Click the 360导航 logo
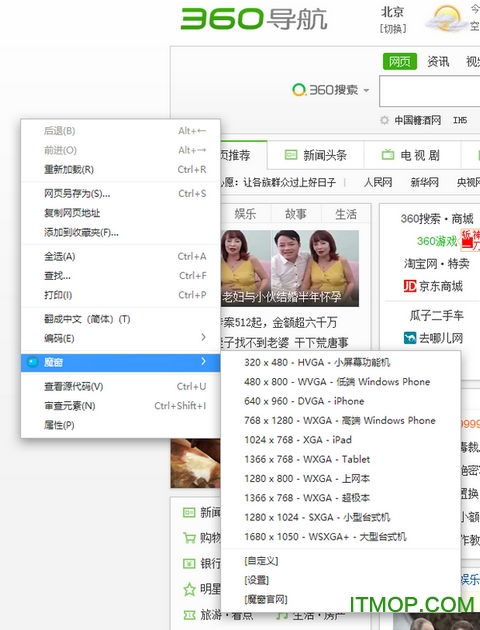Screen dimensions: 480x630 tap(254, 19)
